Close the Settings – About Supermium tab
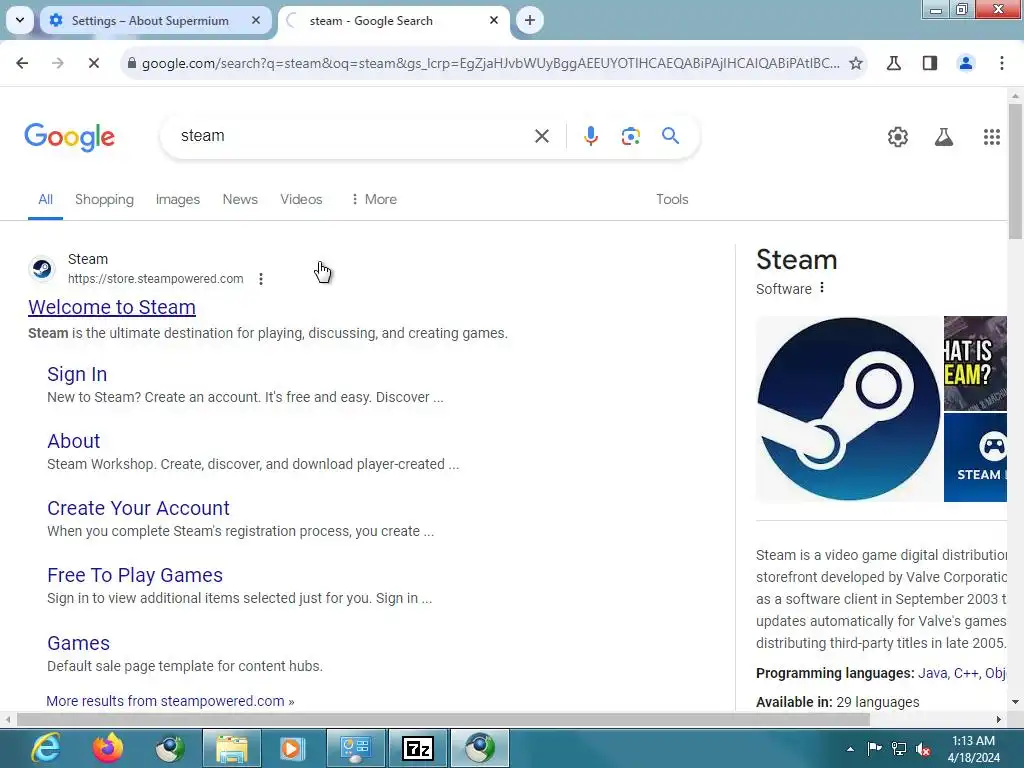The height and width of the screenshot is (768, 1024). (x=256, y=20)
